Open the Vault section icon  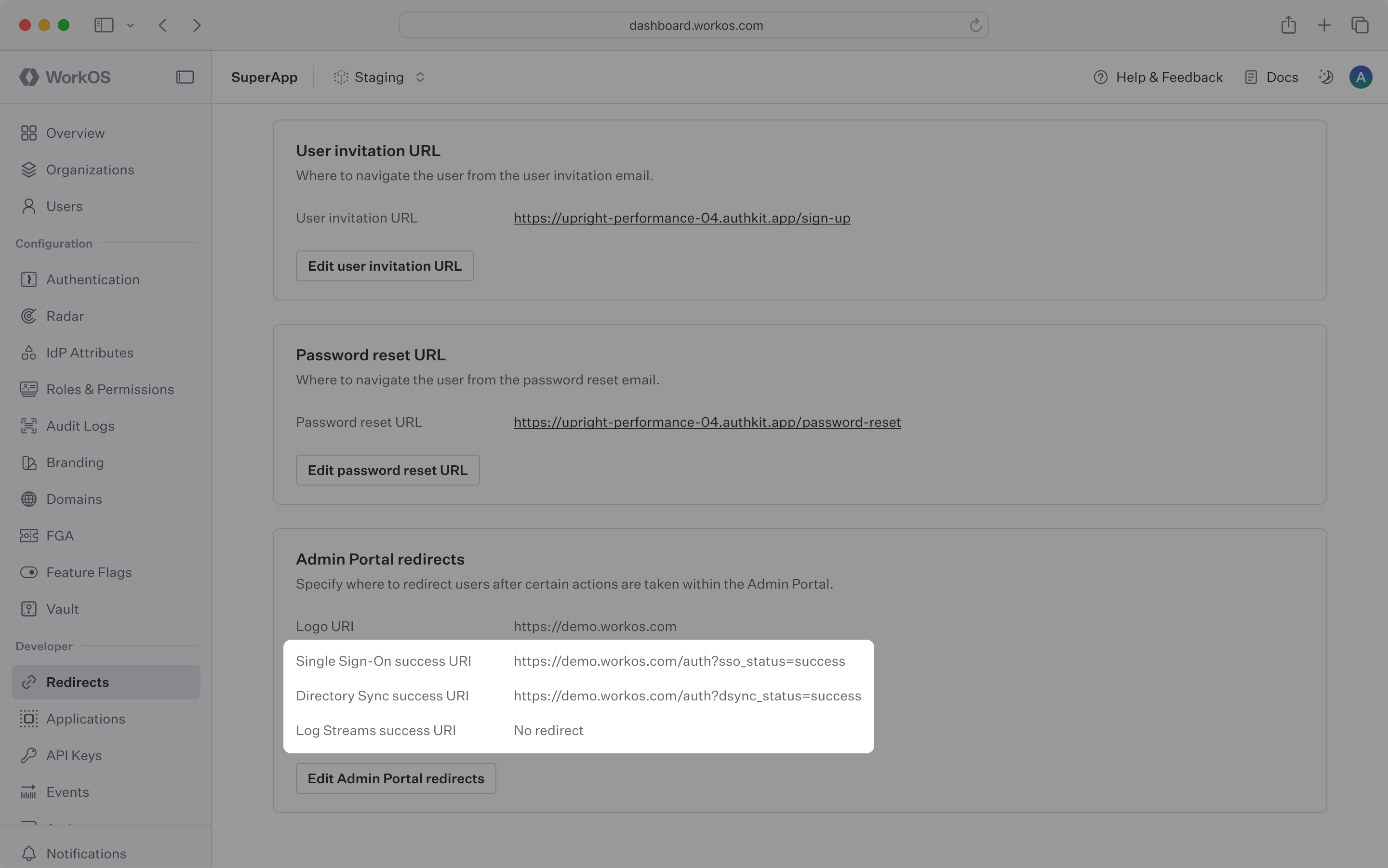29,609
